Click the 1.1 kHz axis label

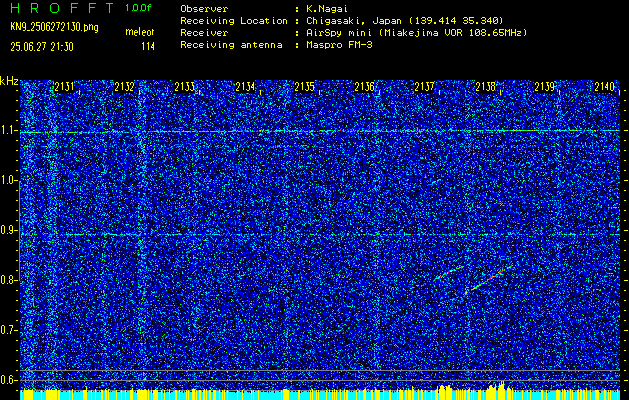tap(7, 130)
